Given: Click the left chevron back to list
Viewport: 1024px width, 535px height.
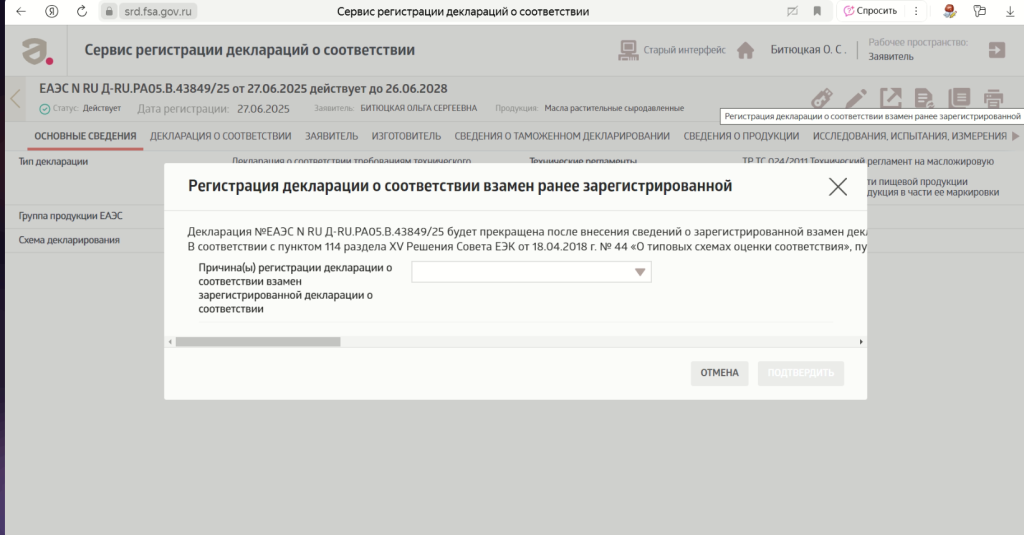Looking at the screenshot, I should [16, 99].
